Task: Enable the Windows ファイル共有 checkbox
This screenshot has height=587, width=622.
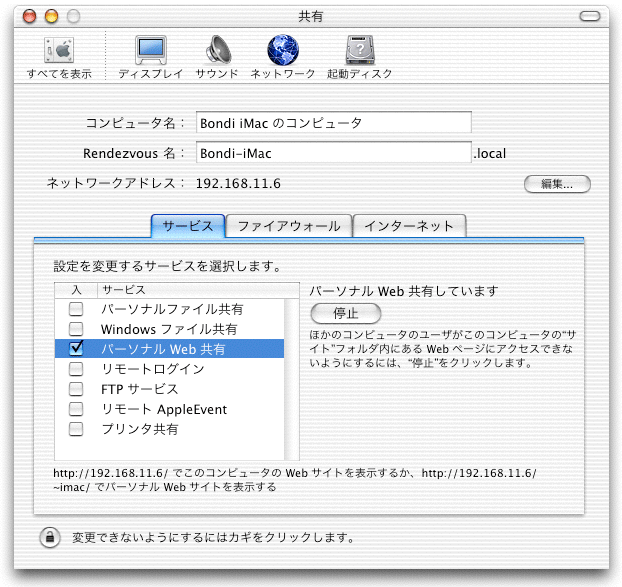Action: [x=75, y=329]
